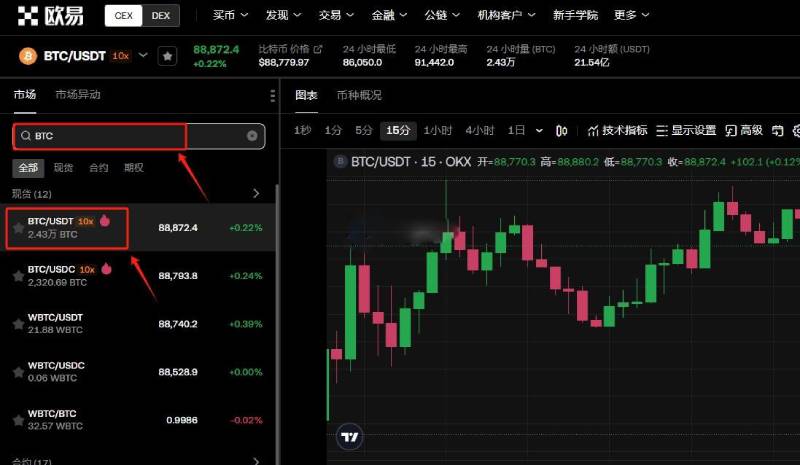The height and width of the screenshot is (465, 800).
Task: Set chart interval to 1日
Action: 516,131
